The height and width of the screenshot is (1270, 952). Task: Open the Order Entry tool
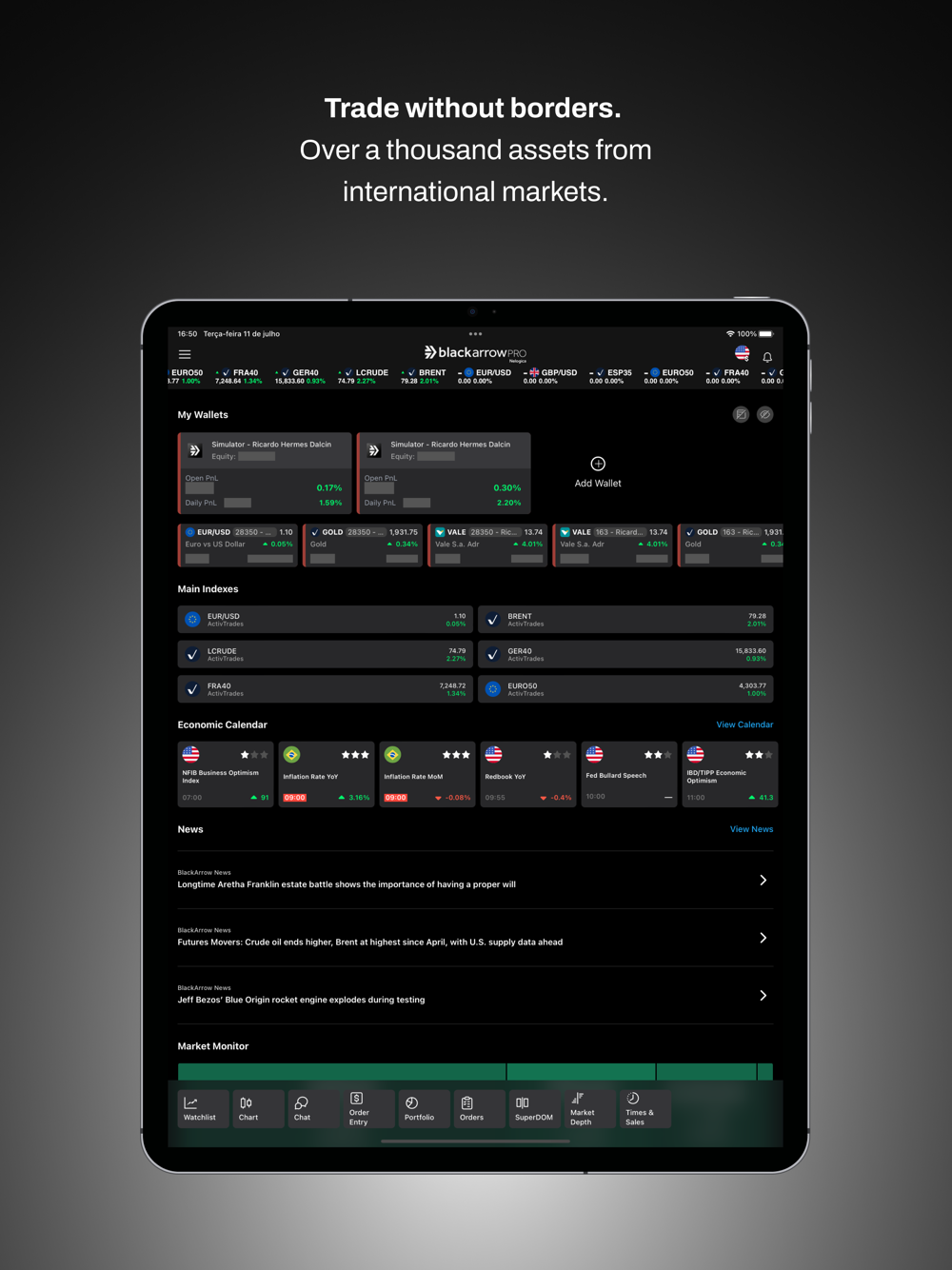click(368, 1109)
